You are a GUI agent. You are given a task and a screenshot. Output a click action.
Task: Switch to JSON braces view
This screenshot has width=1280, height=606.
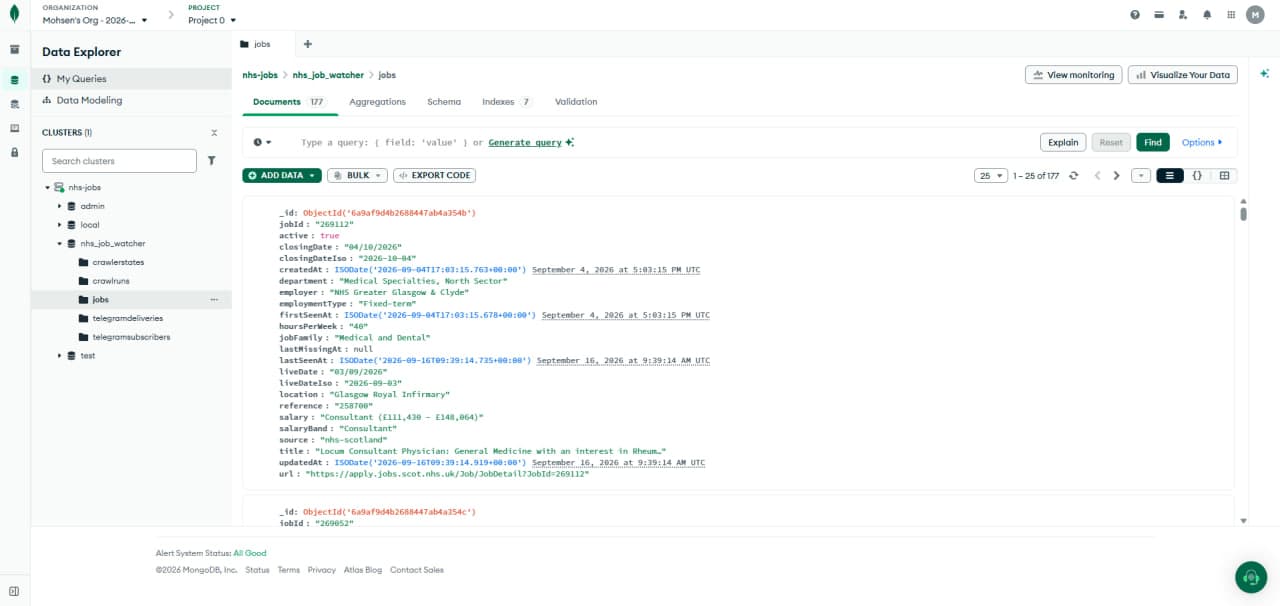(x=1197, y=176)
